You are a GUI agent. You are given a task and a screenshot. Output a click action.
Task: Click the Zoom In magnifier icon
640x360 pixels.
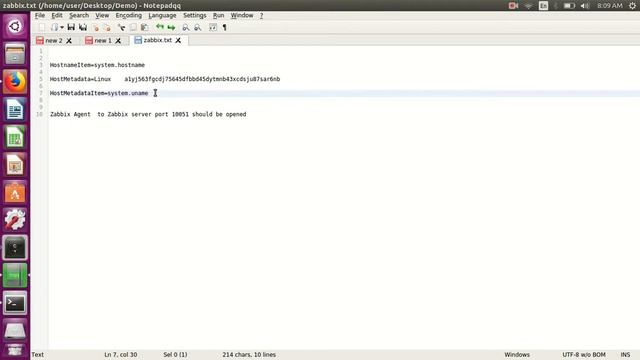click(x=186, y=27)
